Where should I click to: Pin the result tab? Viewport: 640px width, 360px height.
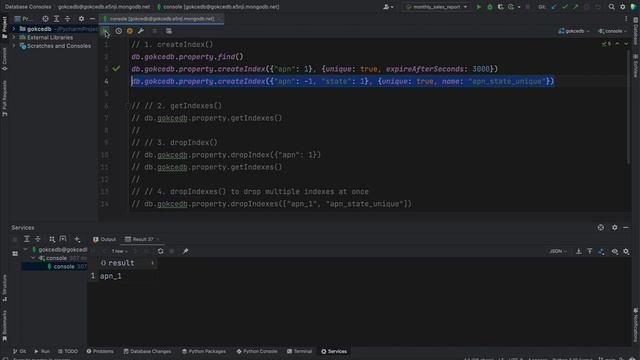(x=185, y=251)
